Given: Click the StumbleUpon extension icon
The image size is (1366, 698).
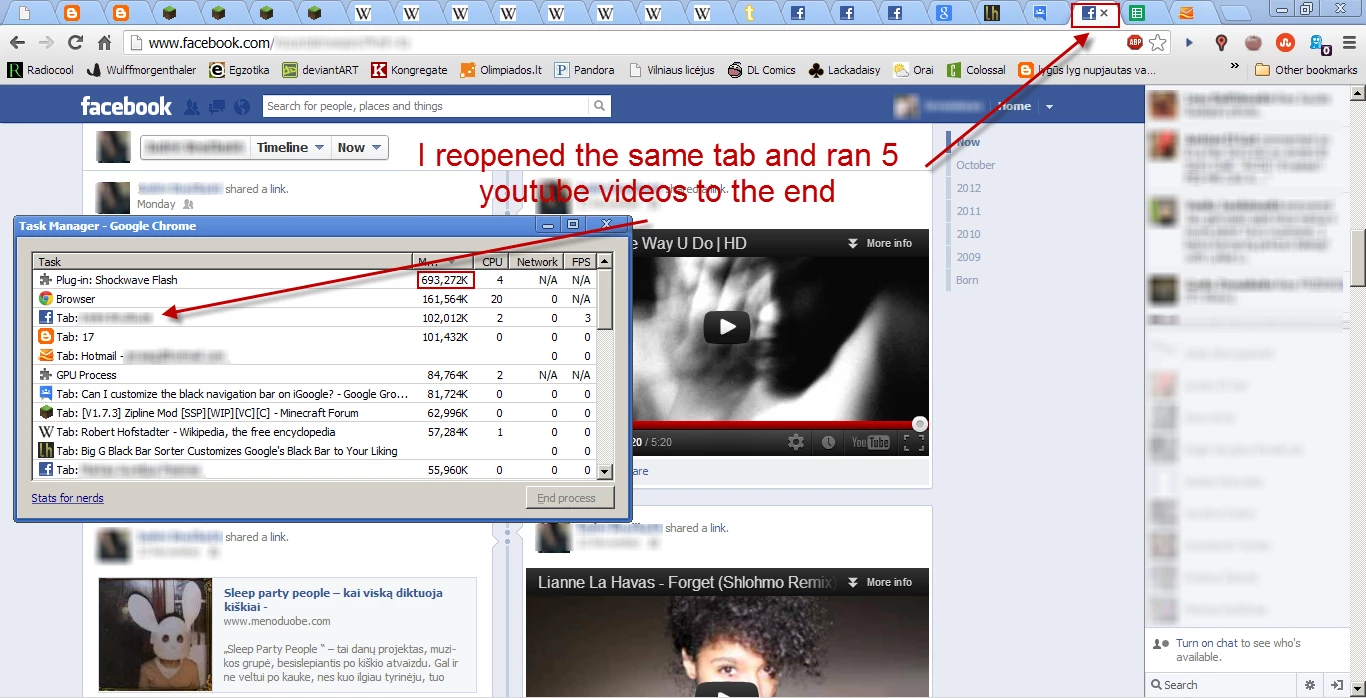Looking at the screenshot, I should pyautogui.click(x=1286, y=43).
